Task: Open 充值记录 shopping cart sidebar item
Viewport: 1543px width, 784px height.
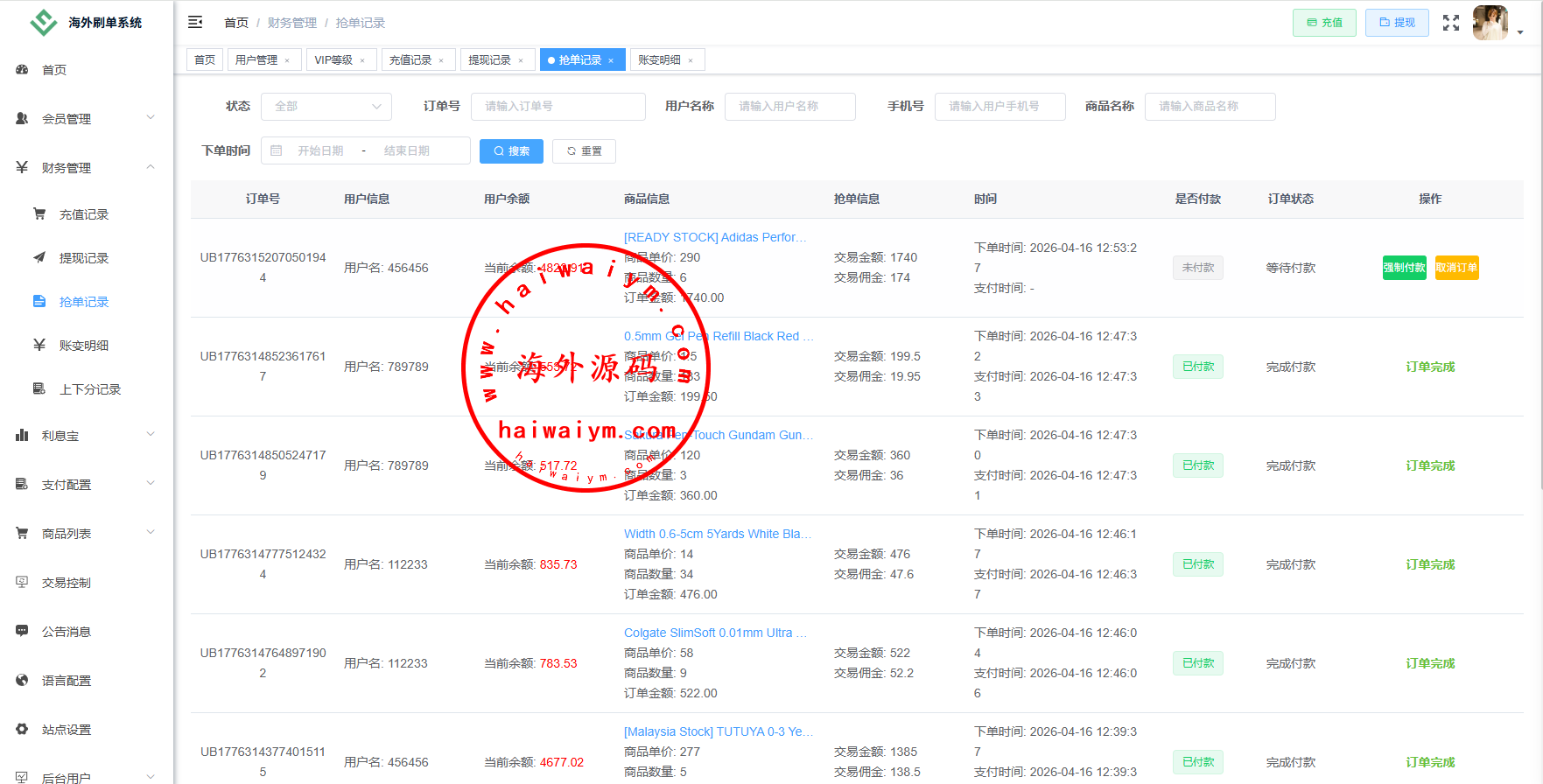Action: click(83, 214)
